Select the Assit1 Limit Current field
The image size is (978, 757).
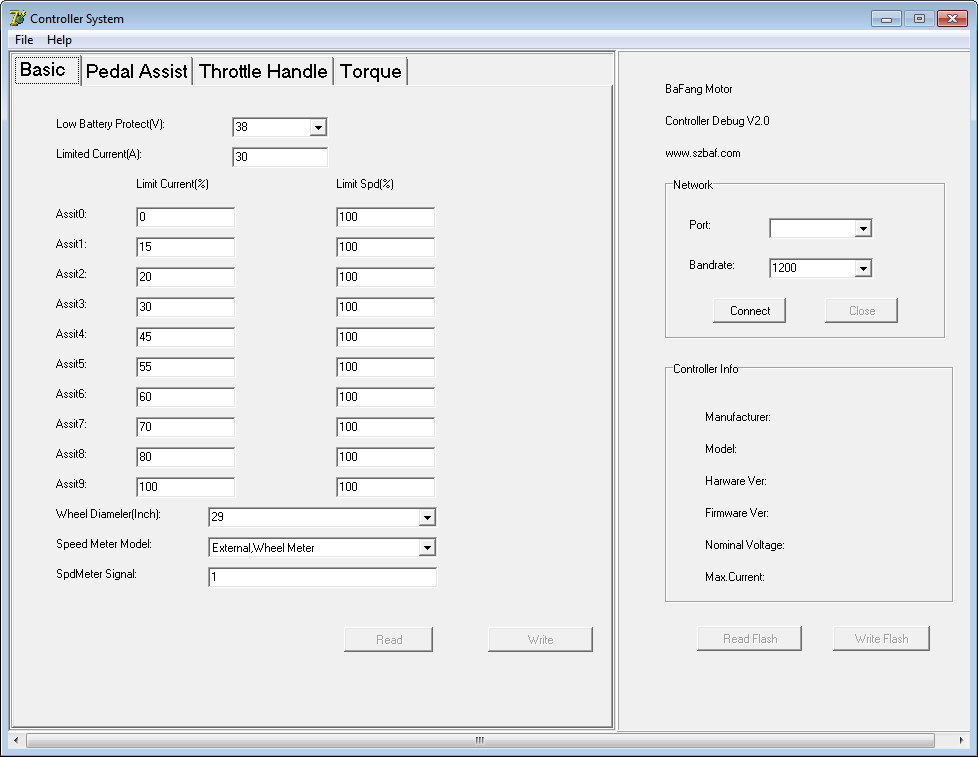(185, 247)
